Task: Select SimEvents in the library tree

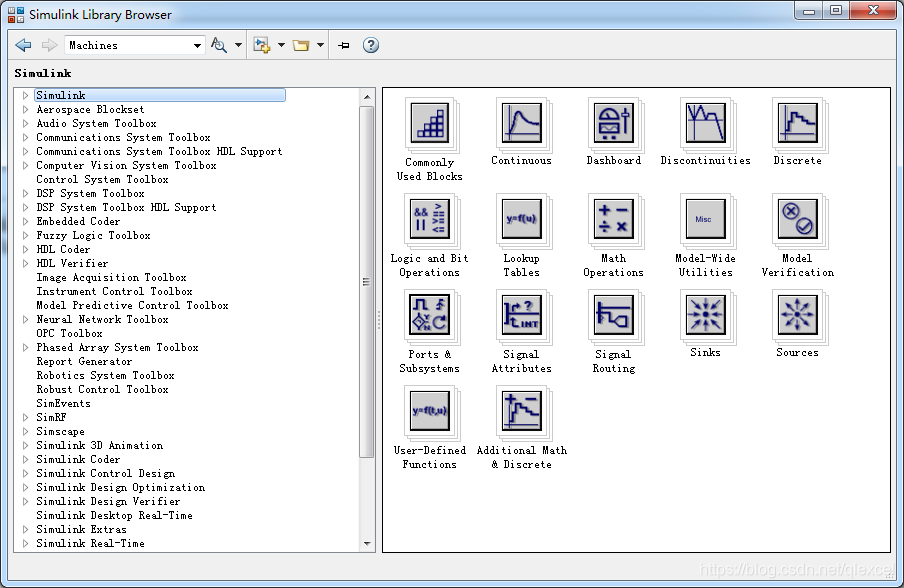Action: pyautogui.click(x=63, y=404)
